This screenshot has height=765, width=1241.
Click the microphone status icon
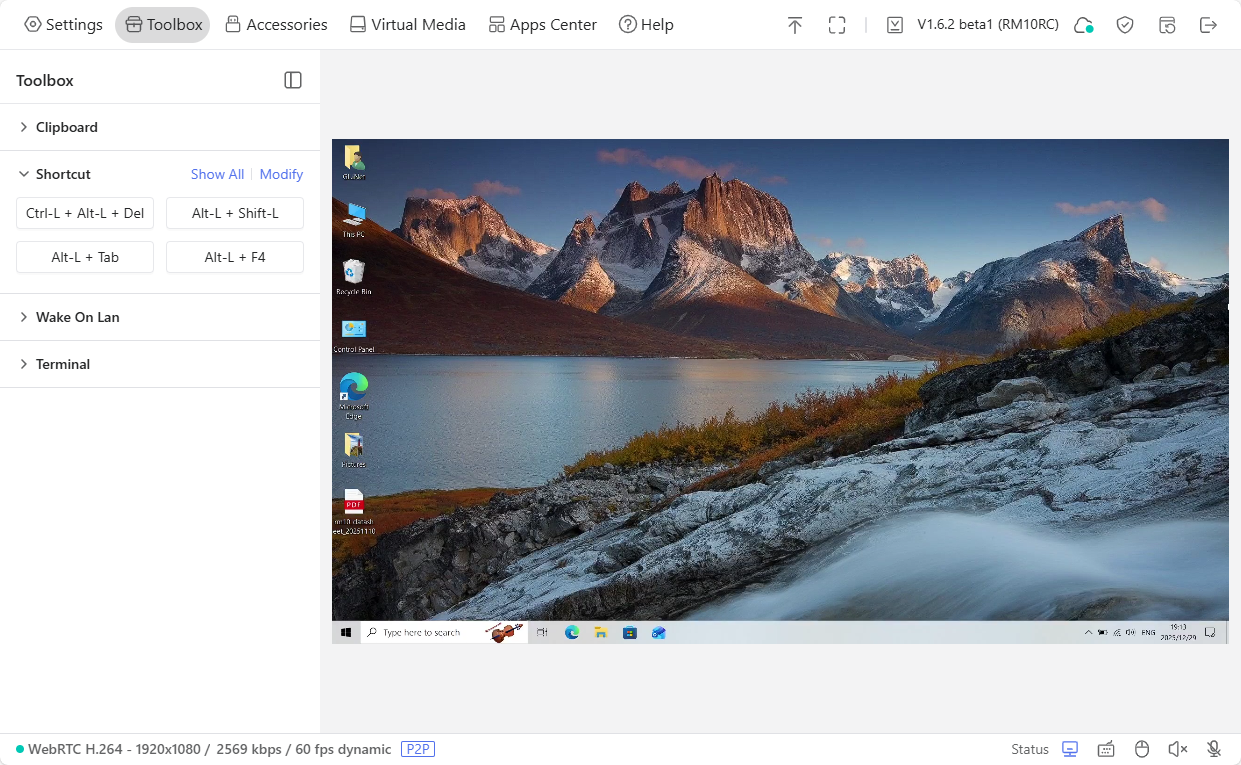1213,748
